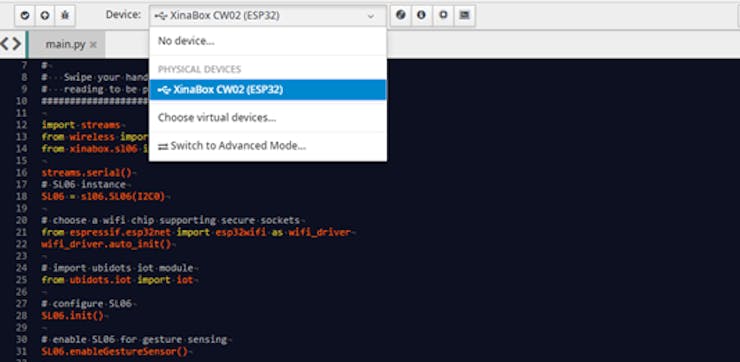Click 'from ubidots.iot import iot' line

[x=118, y=280]
